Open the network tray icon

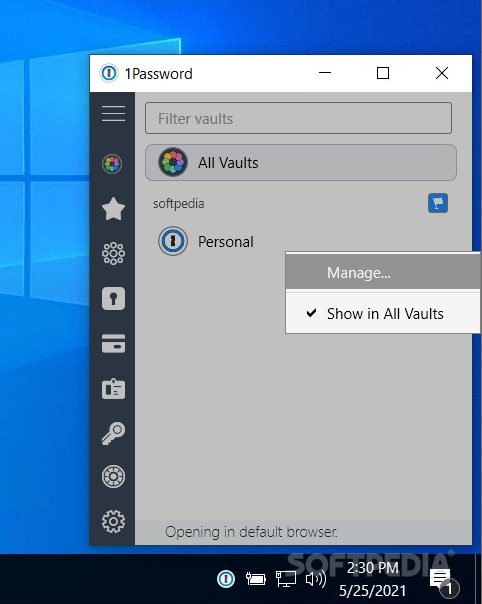tap(286, 579)
